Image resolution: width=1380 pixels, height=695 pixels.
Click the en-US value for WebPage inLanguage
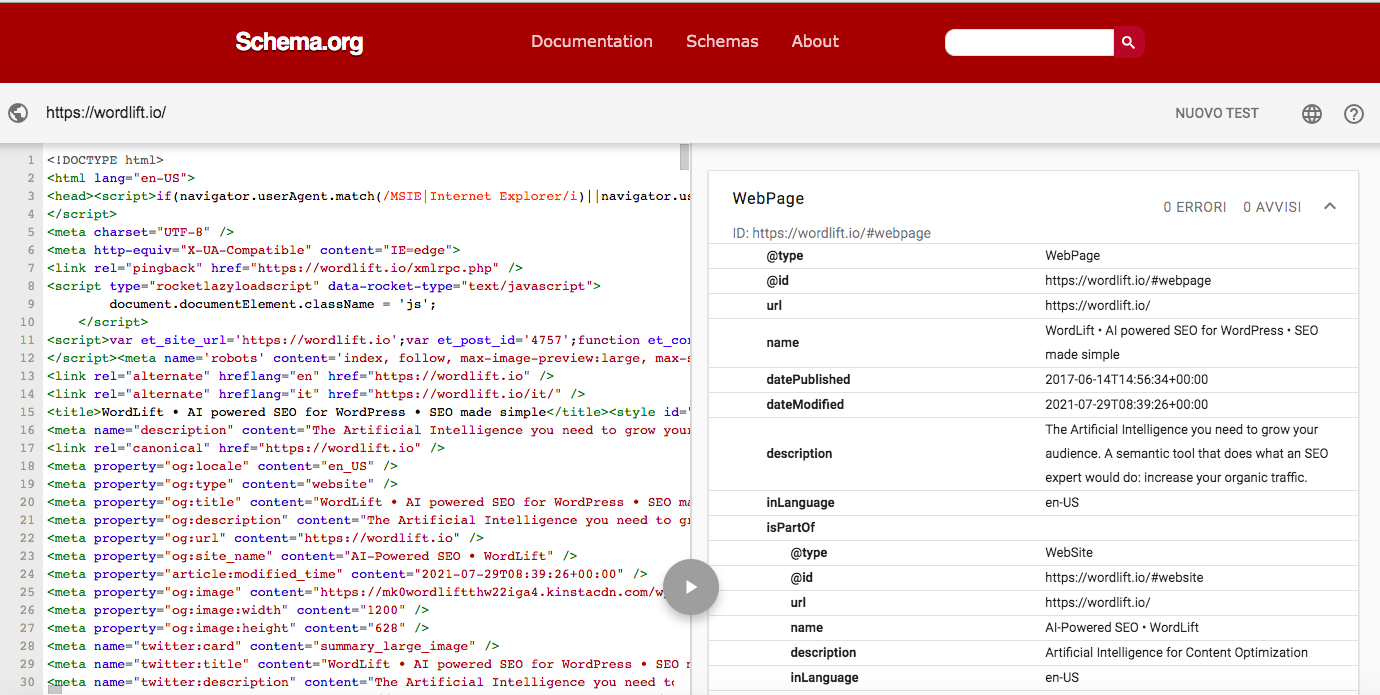1062,503
